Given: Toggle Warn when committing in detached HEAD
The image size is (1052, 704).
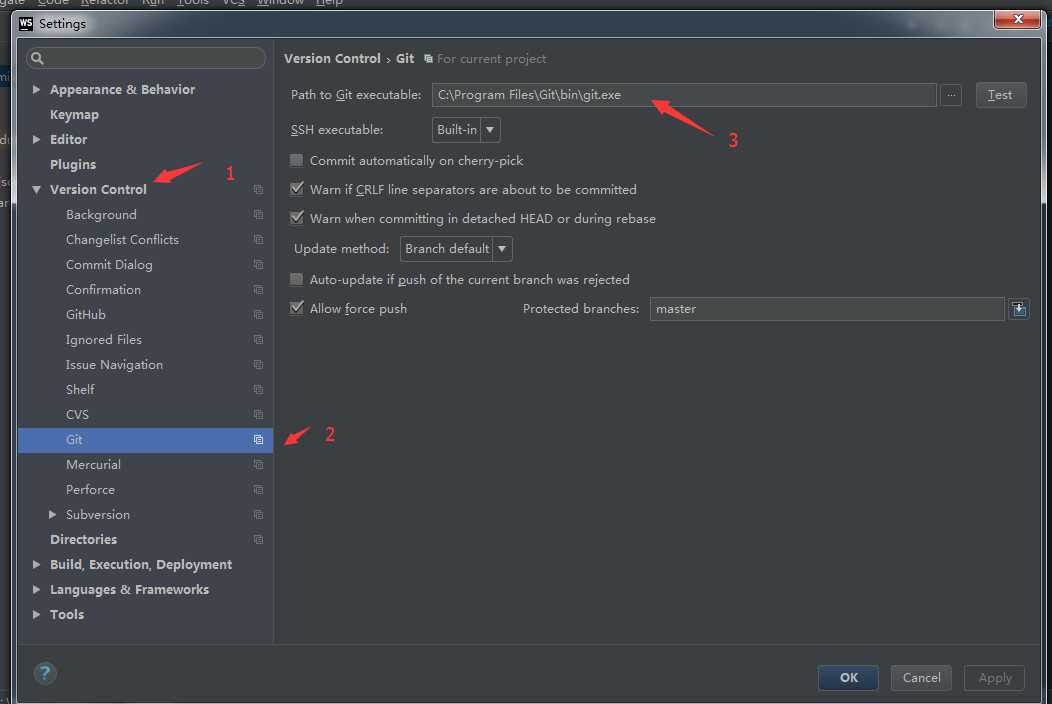Looking at the screenshot, I should point(296,218).
